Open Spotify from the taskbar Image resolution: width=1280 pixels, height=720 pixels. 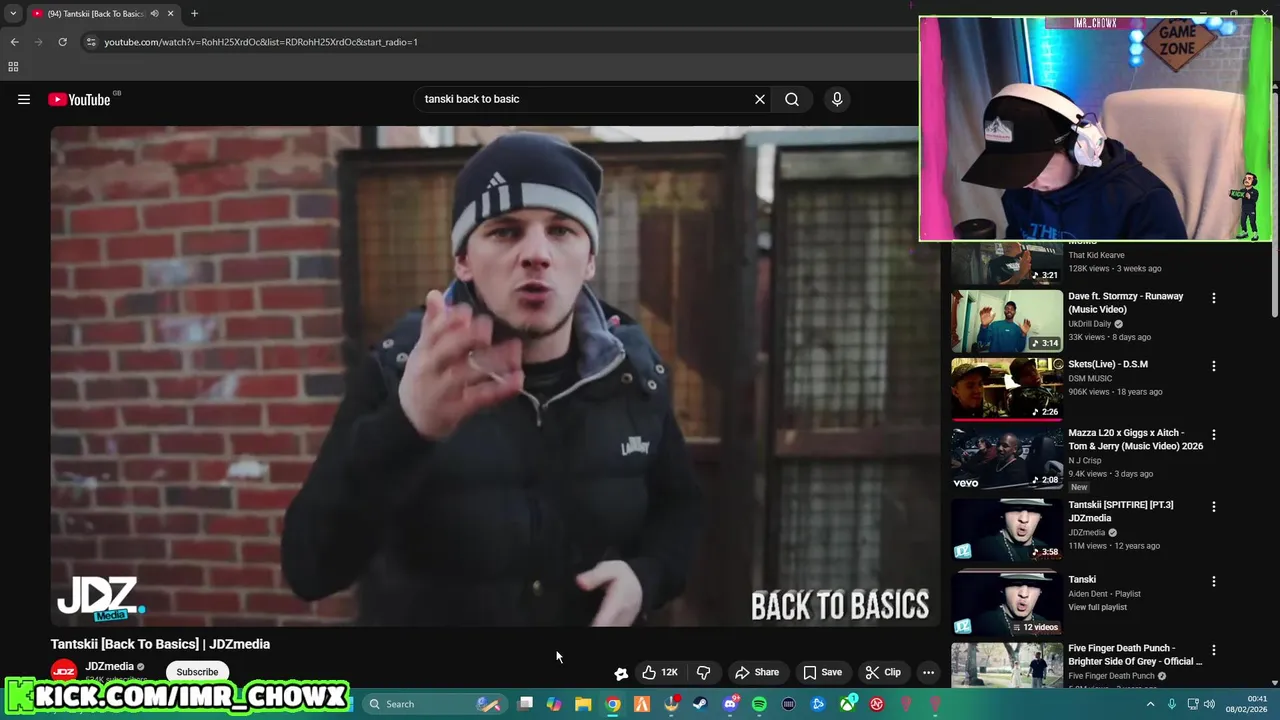tap(759, 704)
